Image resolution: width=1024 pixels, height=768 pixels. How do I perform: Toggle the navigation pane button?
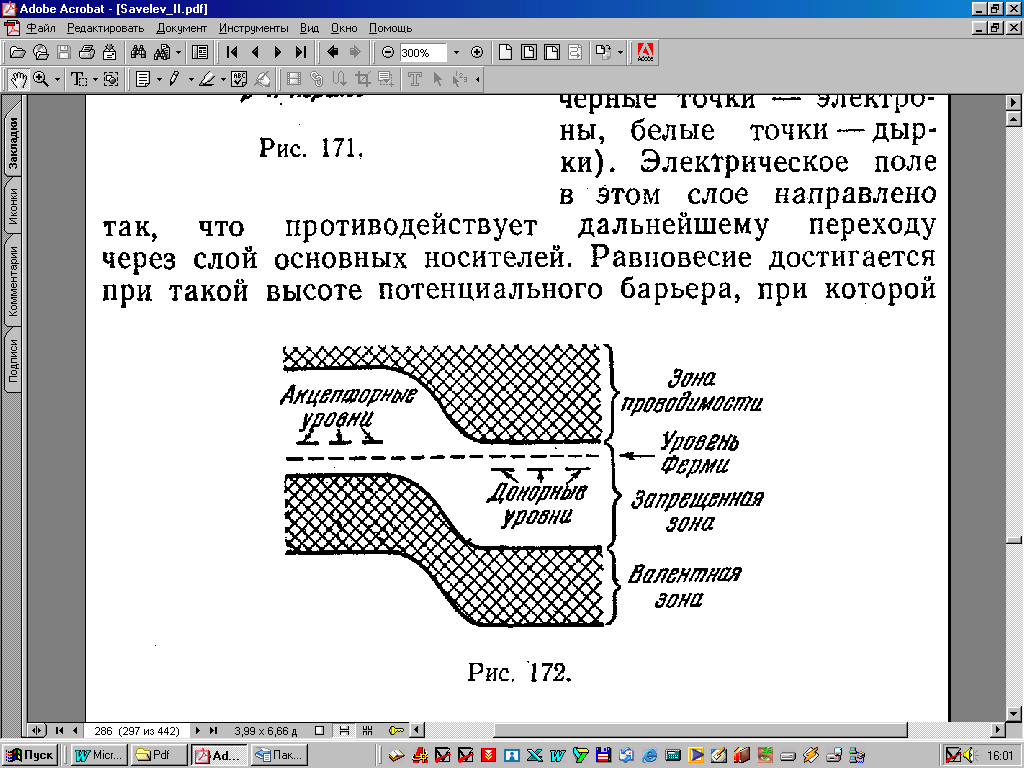pyautogui.click(x=200, y=52)
